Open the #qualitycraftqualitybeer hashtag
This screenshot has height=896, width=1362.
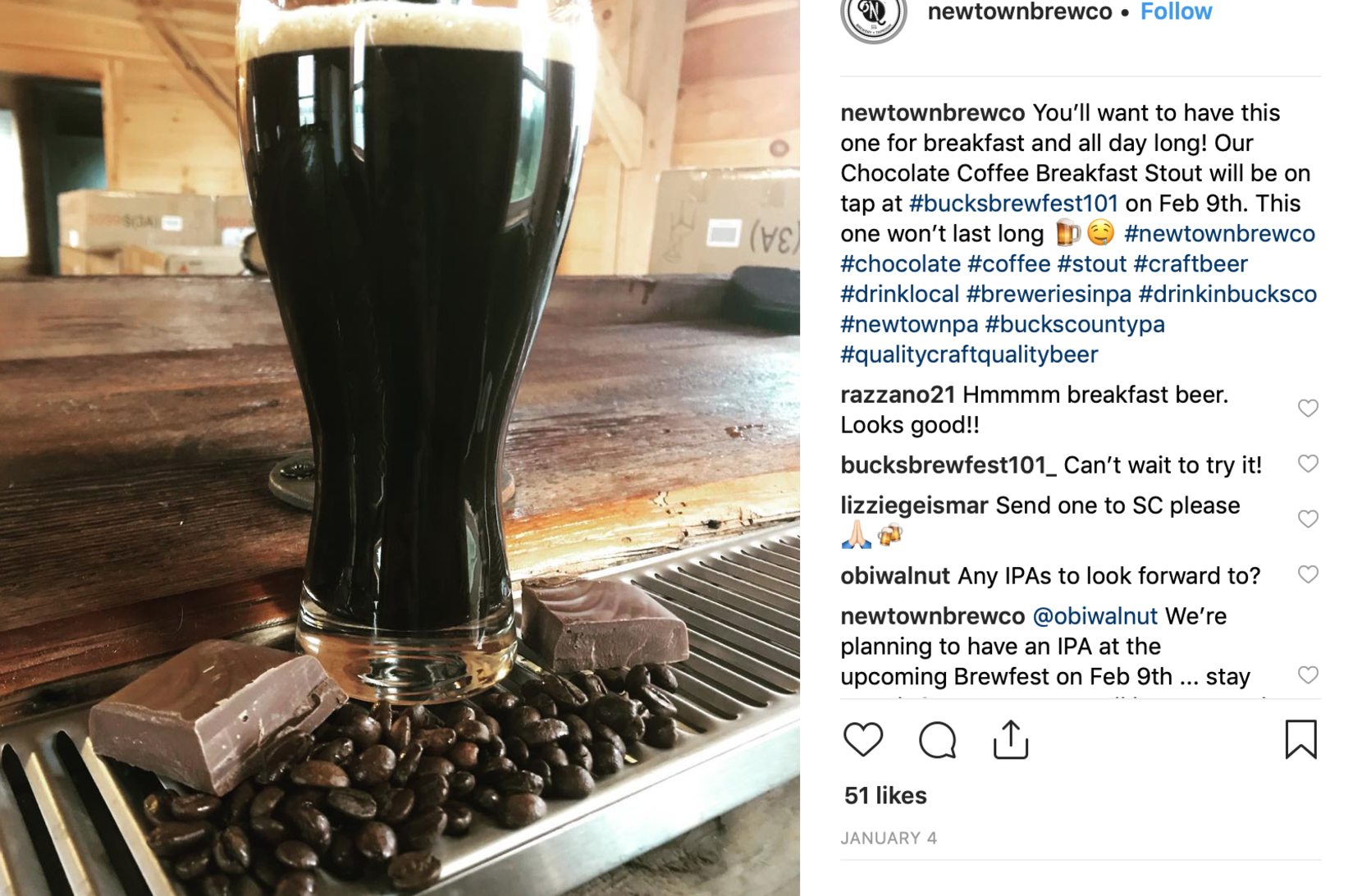pyautogui.click(x=969, y=354)
